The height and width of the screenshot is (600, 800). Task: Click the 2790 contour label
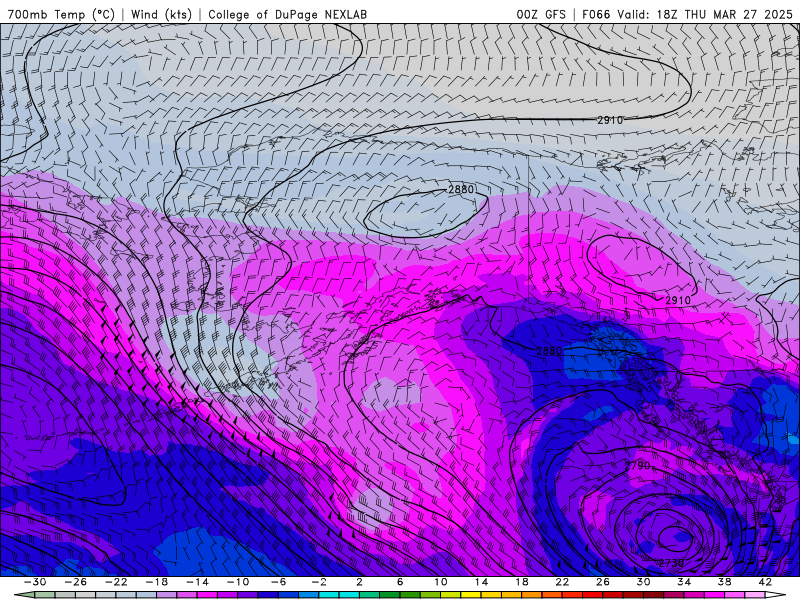(637, 465)
